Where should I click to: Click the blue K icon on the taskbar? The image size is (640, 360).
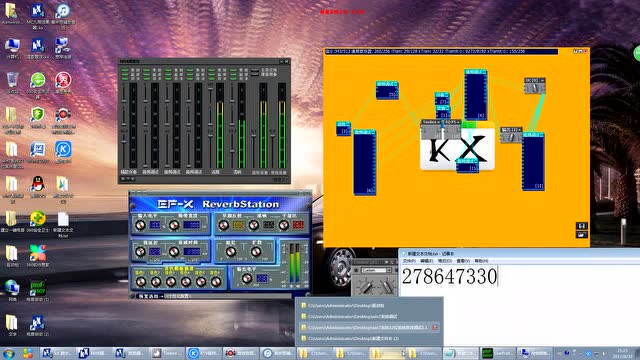coord(193,353)
